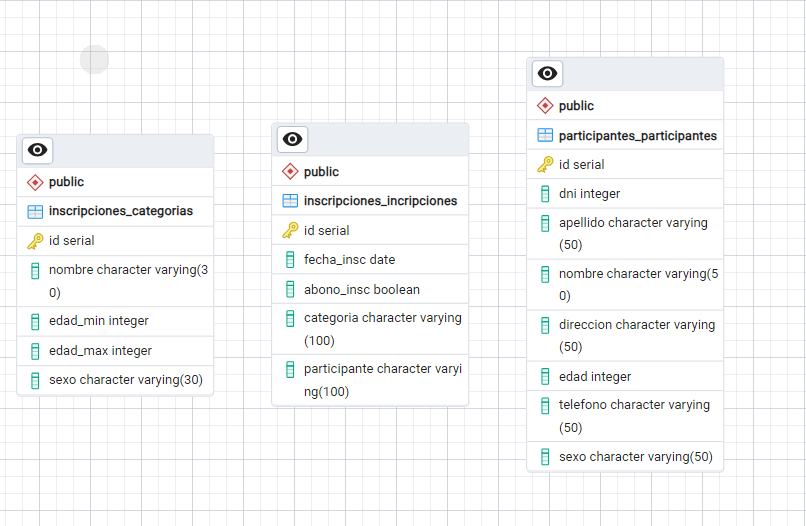Image resolution: width=806 pixels, height=526 pixels.
Task: Toggle eye icon on participantes_participantes table
Action: pos(547,73)
